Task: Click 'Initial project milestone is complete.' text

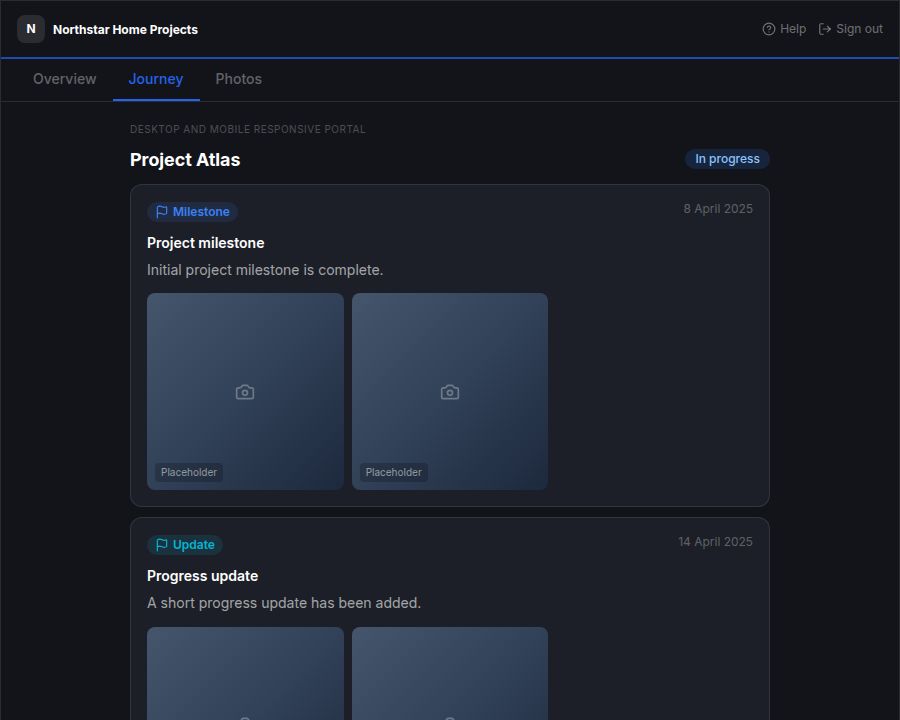Action: [265, 270]
